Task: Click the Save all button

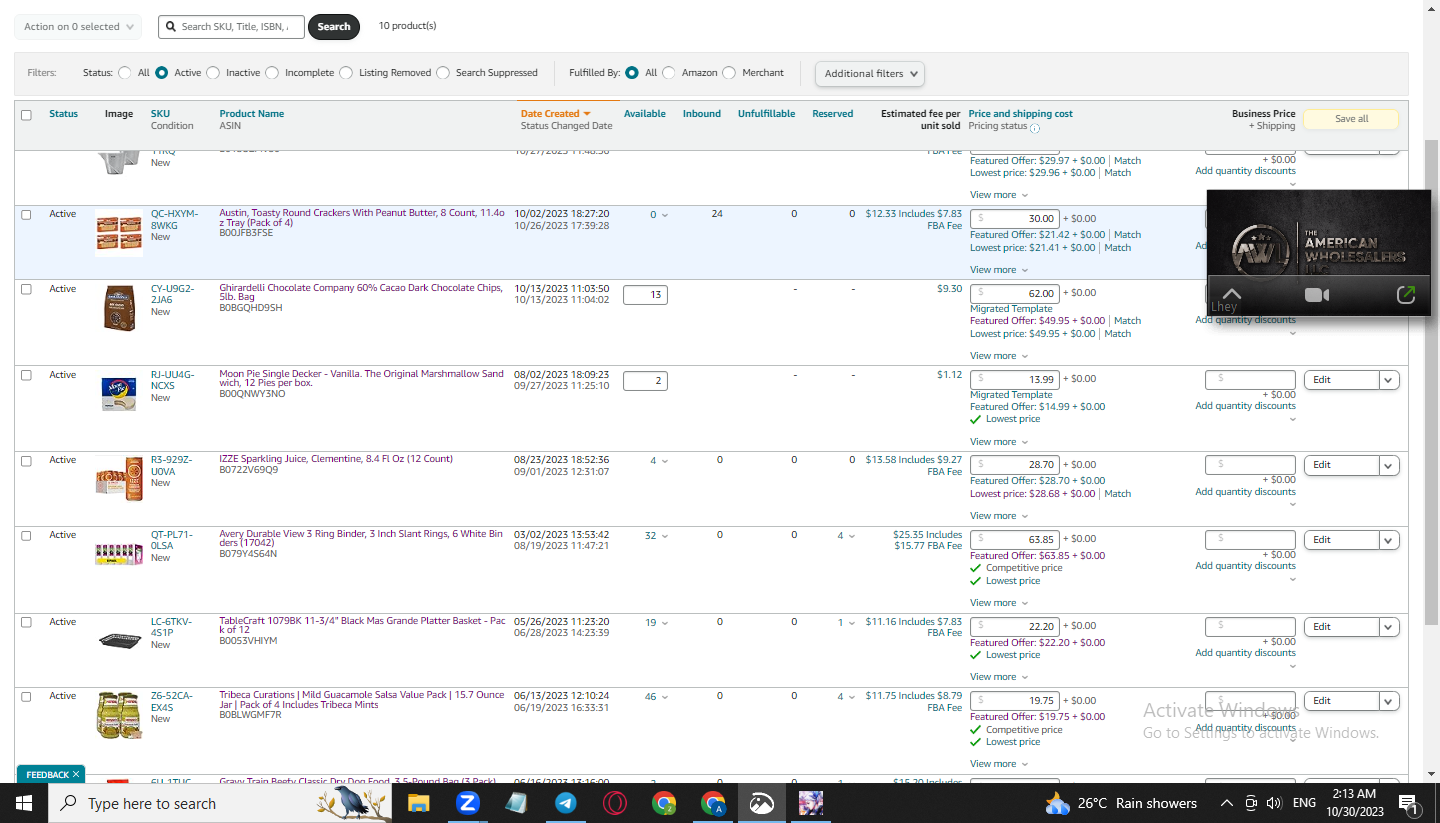Action: click(x=1351, y=119)
